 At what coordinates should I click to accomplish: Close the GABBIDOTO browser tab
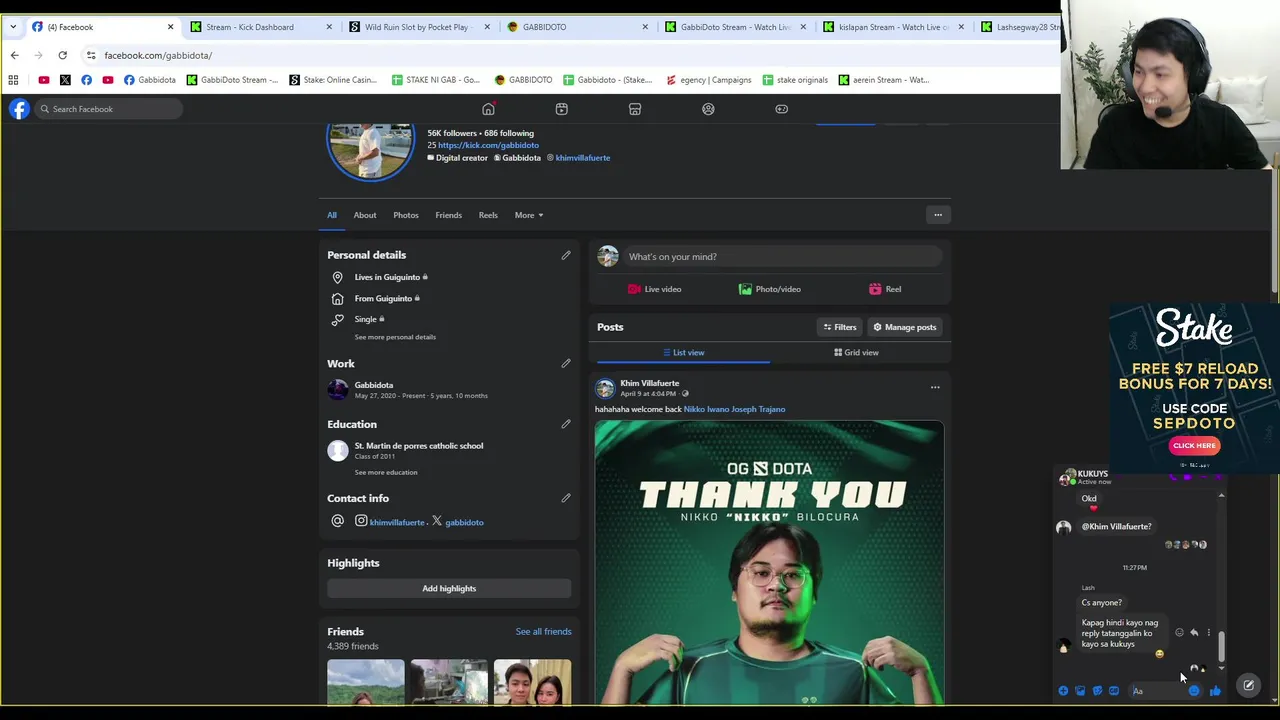(x=645, y=27)
